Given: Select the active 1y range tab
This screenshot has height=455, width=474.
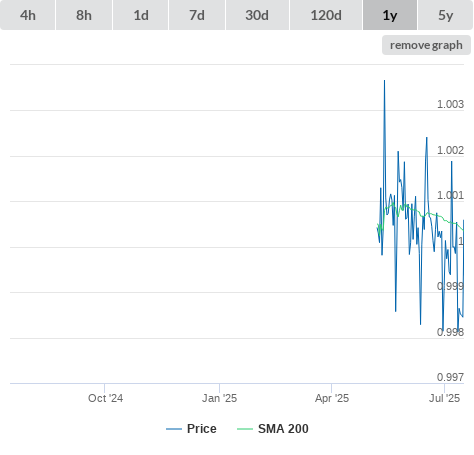Looking at the screenshot, I should [x=390, y=15].
